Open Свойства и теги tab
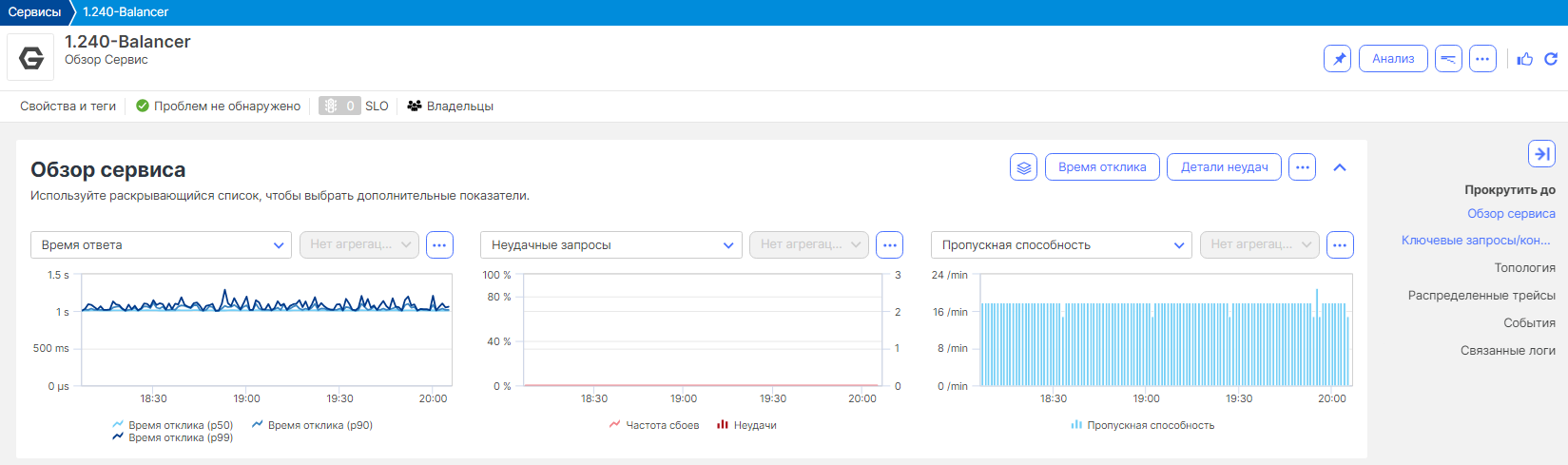Viewport: 1568px width, 465px height. pos(68,107)
